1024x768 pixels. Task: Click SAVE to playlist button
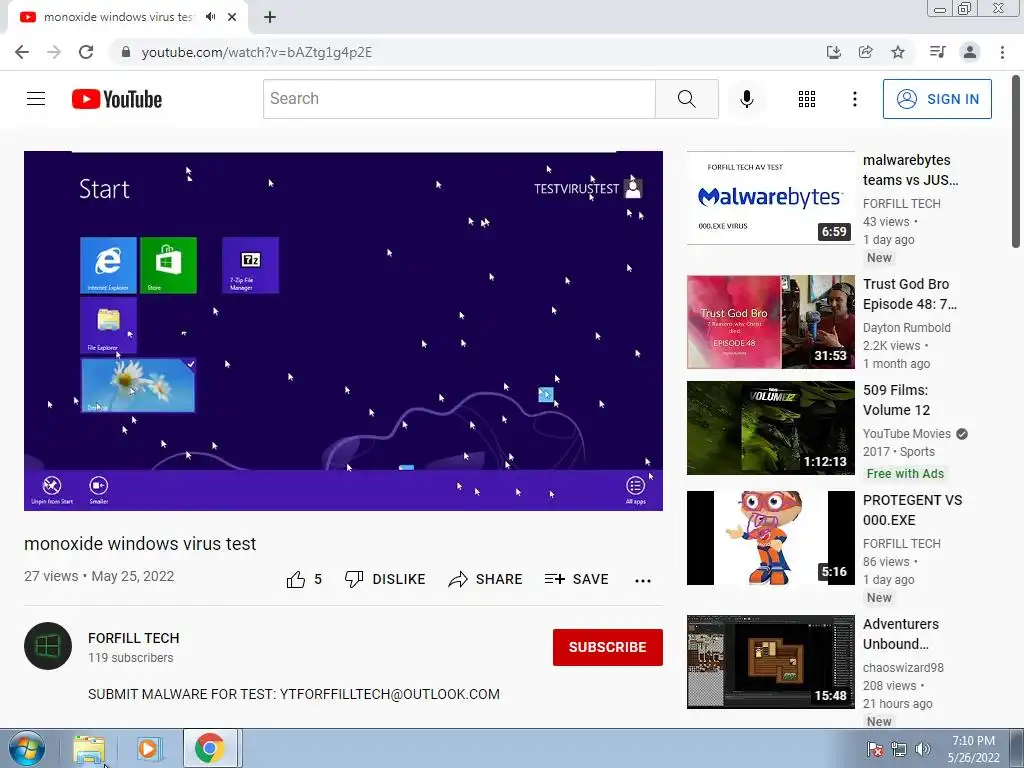(577, 579)
